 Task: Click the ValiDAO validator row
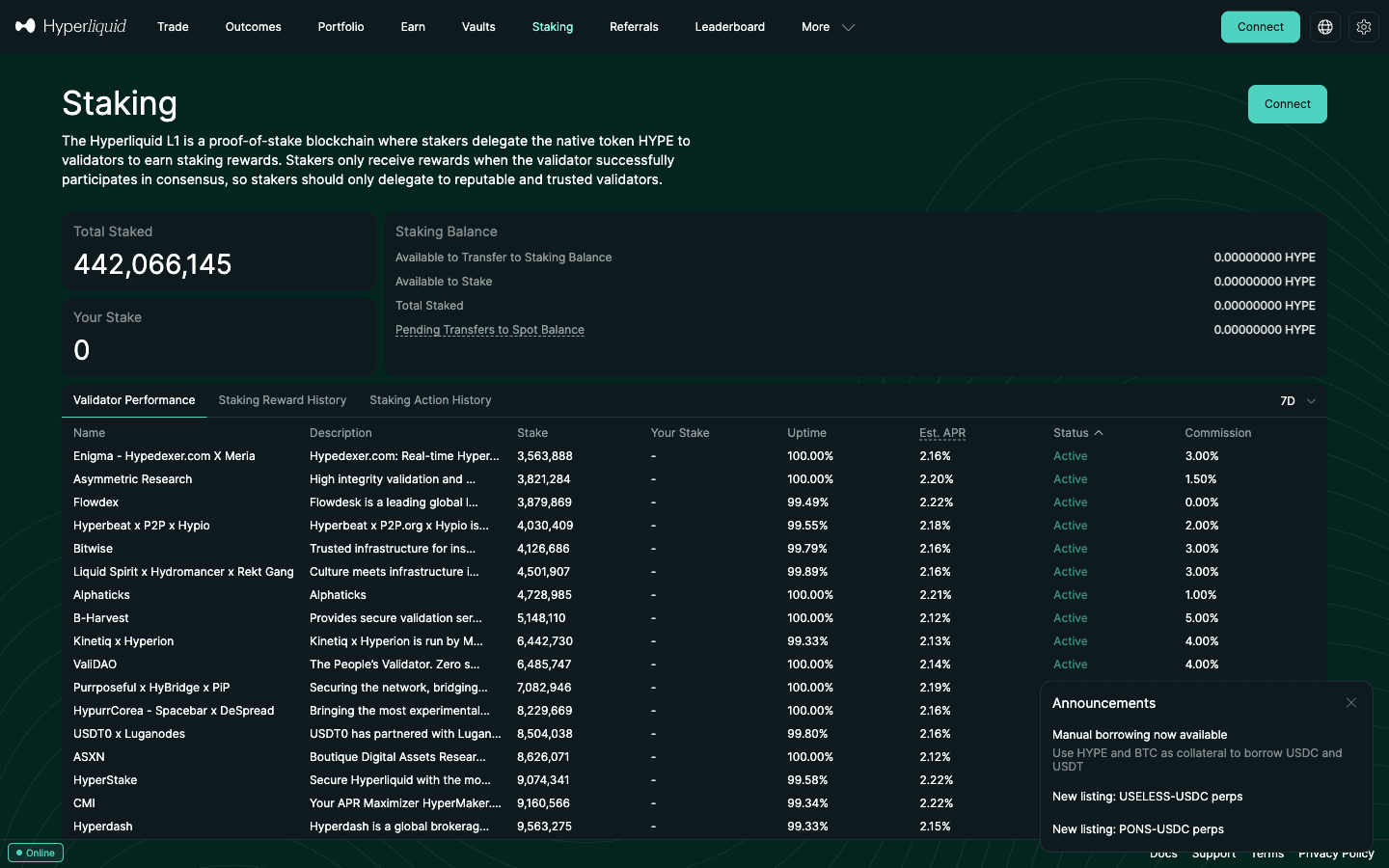(x=694, y=665)
